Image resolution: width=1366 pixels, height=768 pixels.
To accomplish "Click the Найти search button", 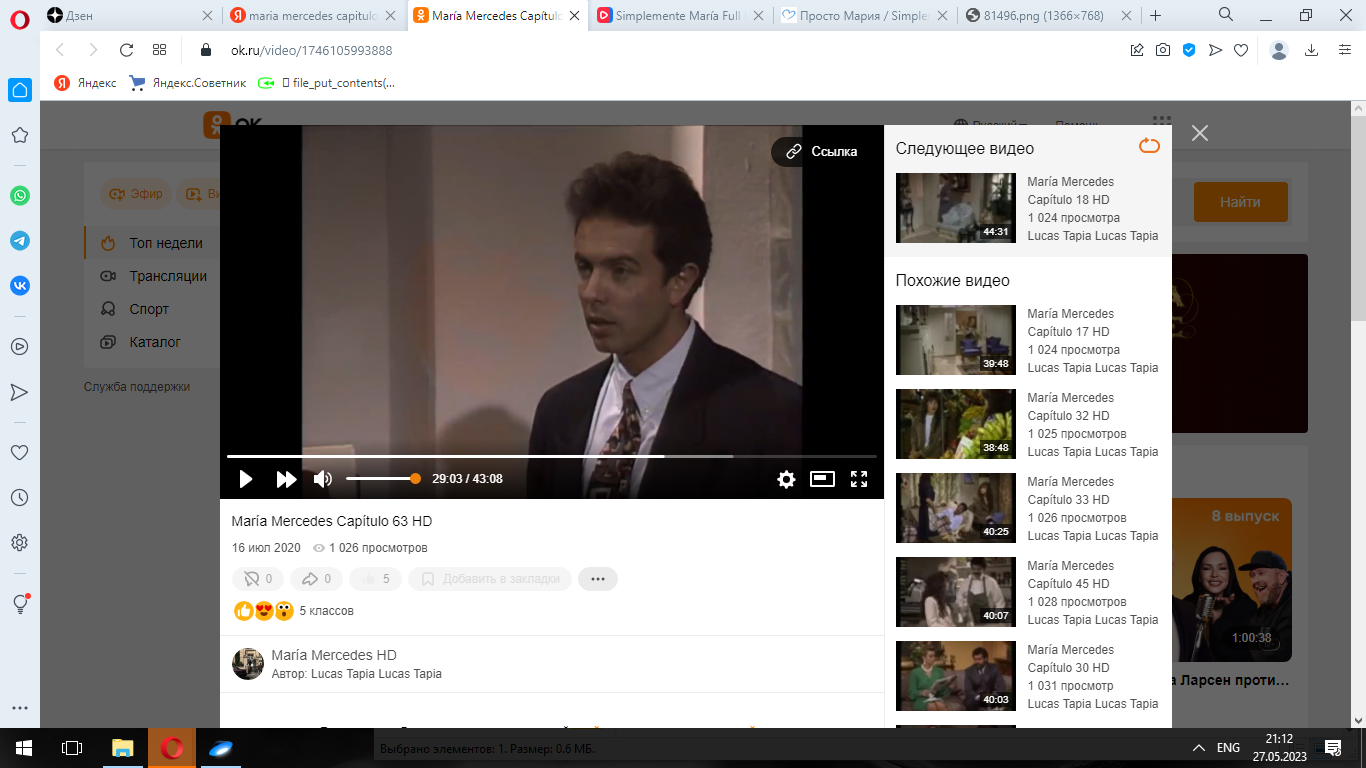I will [1240, 202].
